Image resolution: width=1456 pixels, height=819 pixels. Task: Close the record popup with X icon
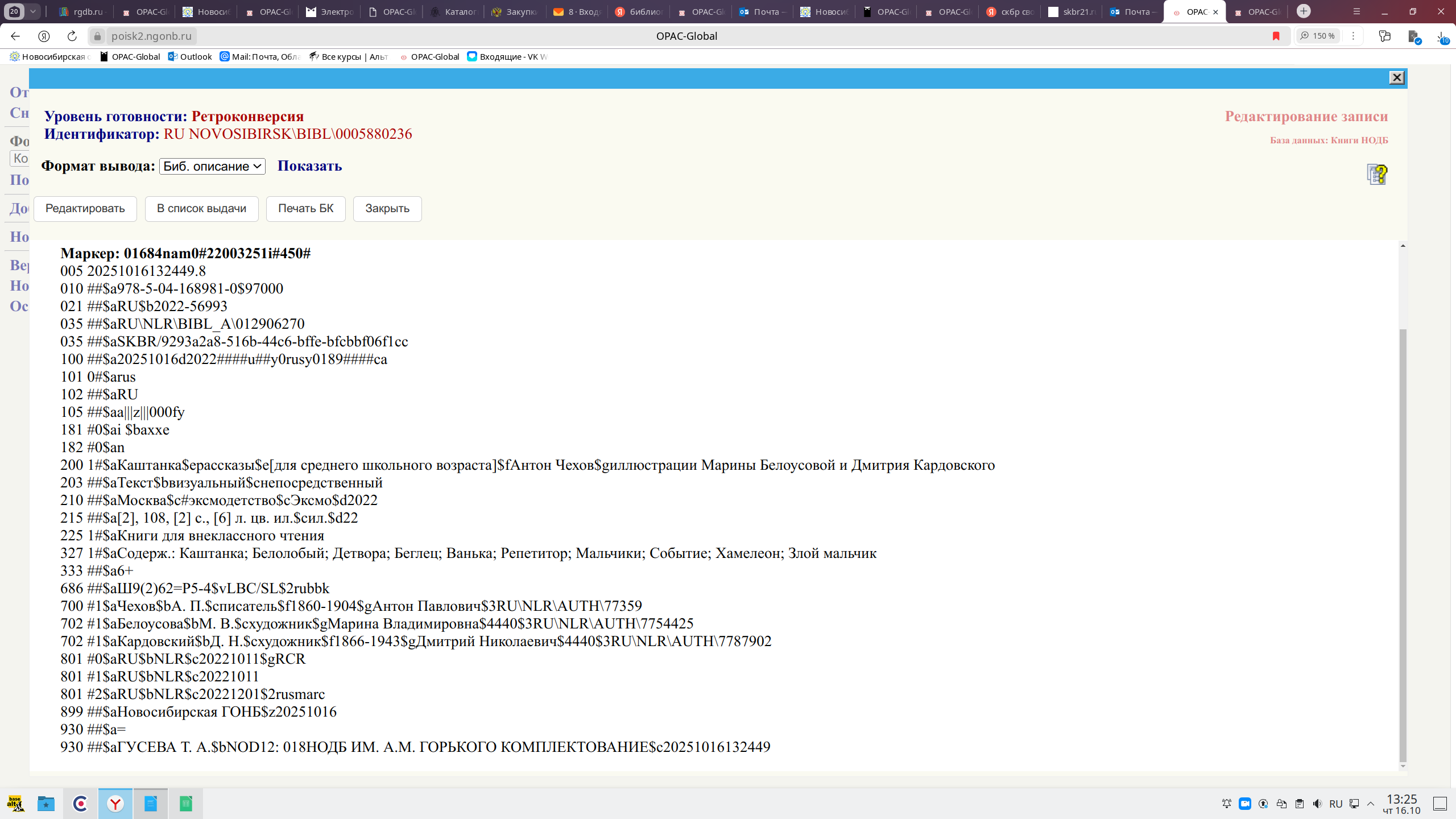click(x=1396, y=78)
